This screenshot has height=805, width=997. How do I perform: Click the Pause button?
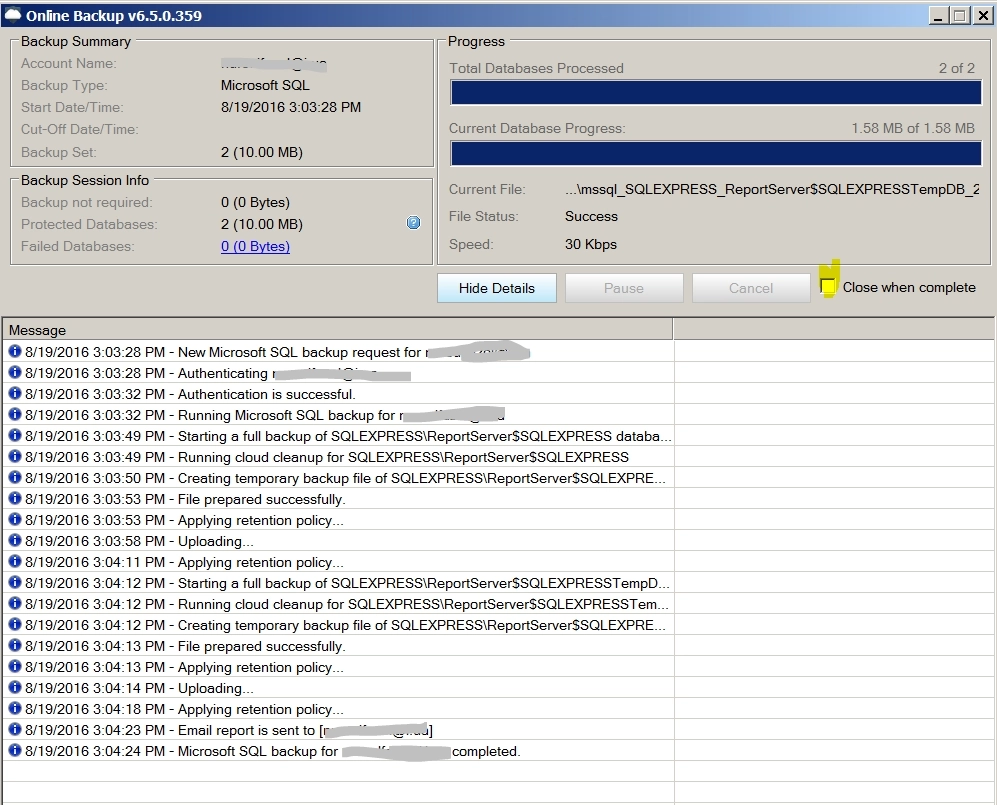tap(624, 288)
